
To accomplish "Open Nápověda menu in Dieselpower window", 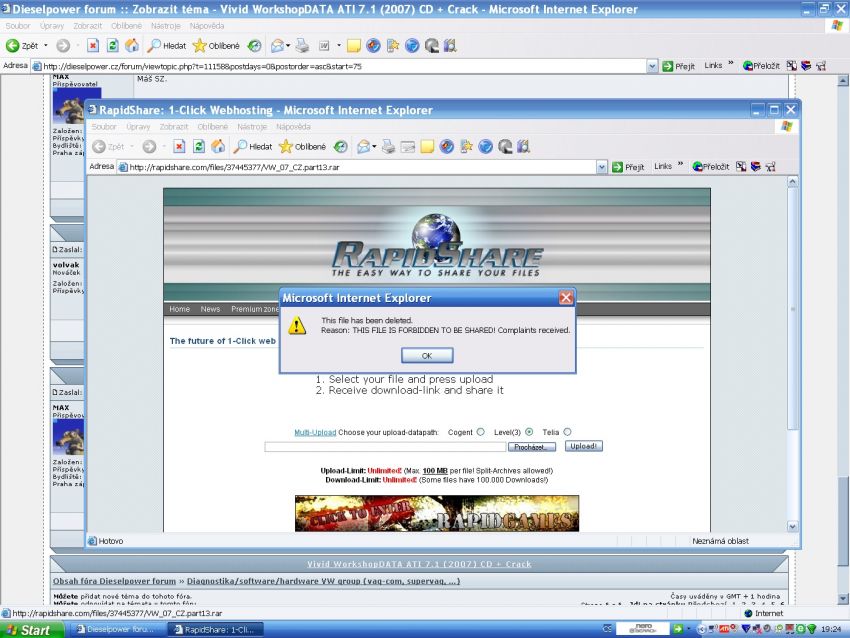I will point(207,25).
